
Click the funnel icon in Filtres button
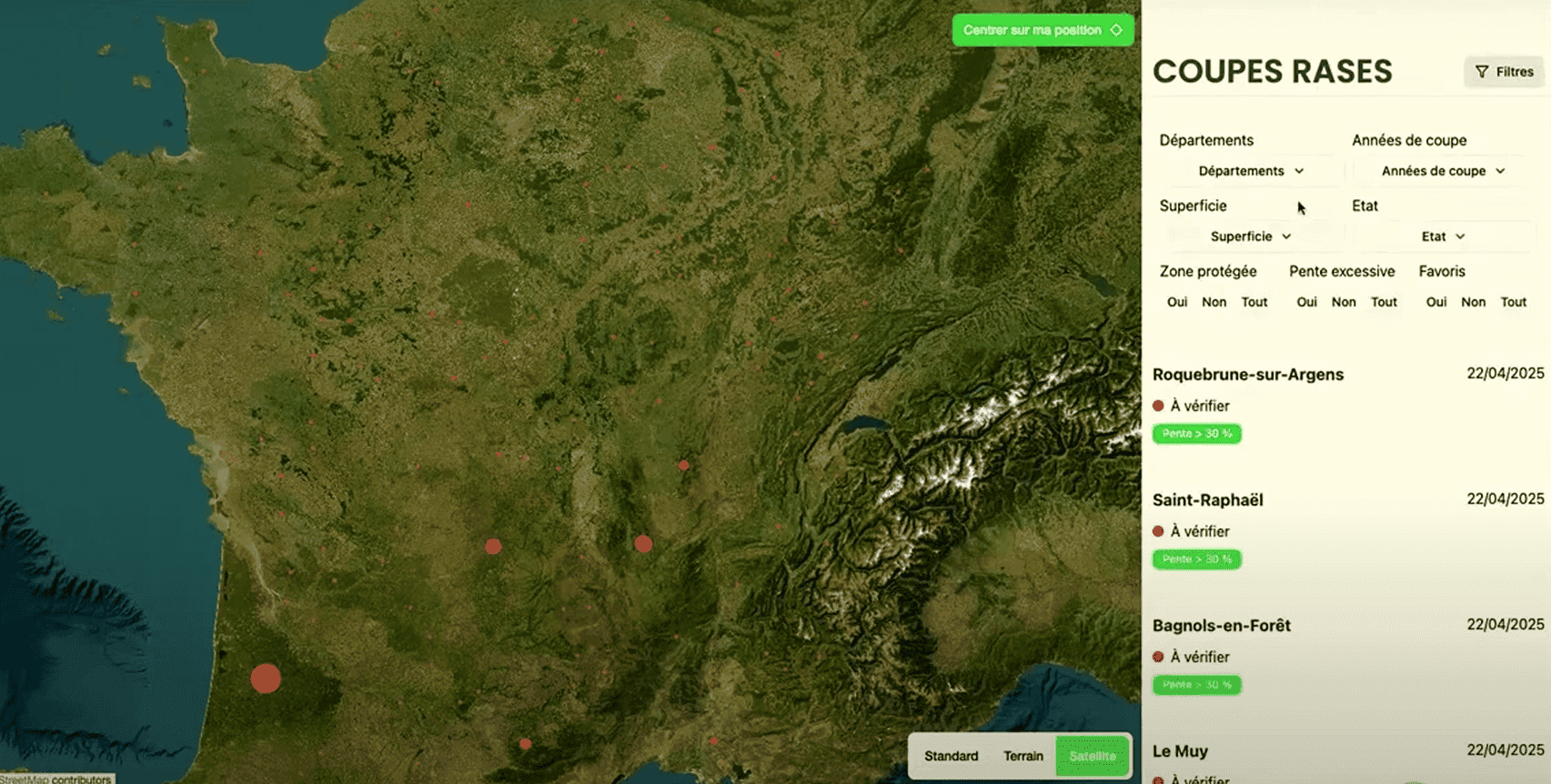tap(1482, 72)
